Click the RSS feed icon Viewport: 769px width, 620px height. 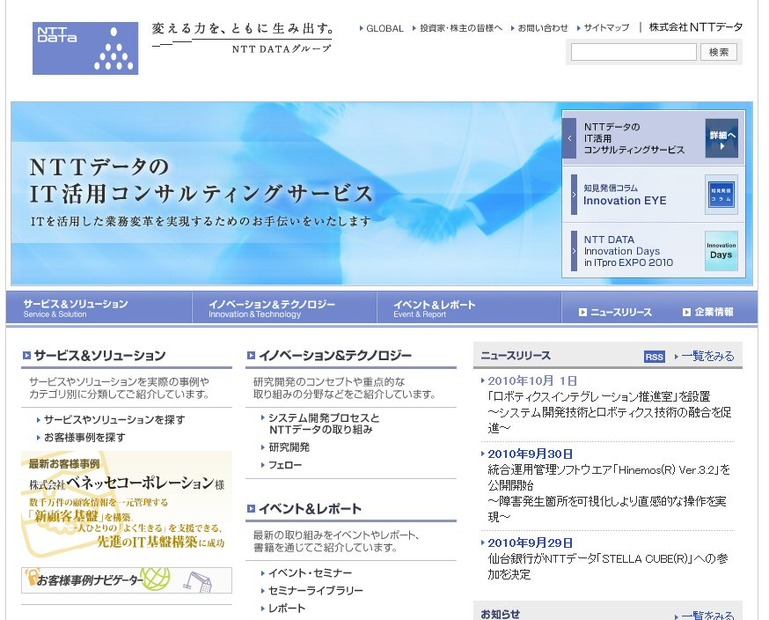pyautogui.click(x=654, y=357)
